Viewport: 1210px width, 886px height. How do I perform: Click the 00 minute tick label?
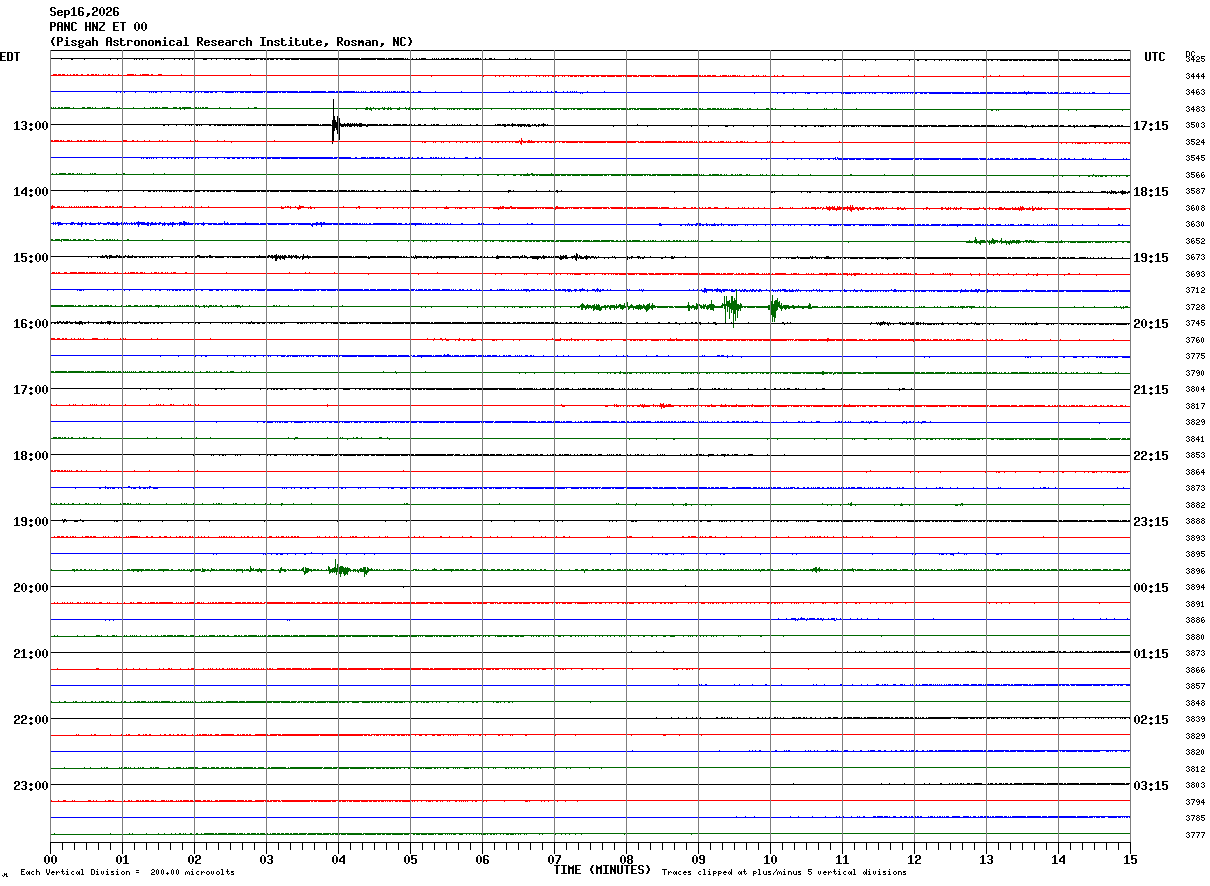50,859
